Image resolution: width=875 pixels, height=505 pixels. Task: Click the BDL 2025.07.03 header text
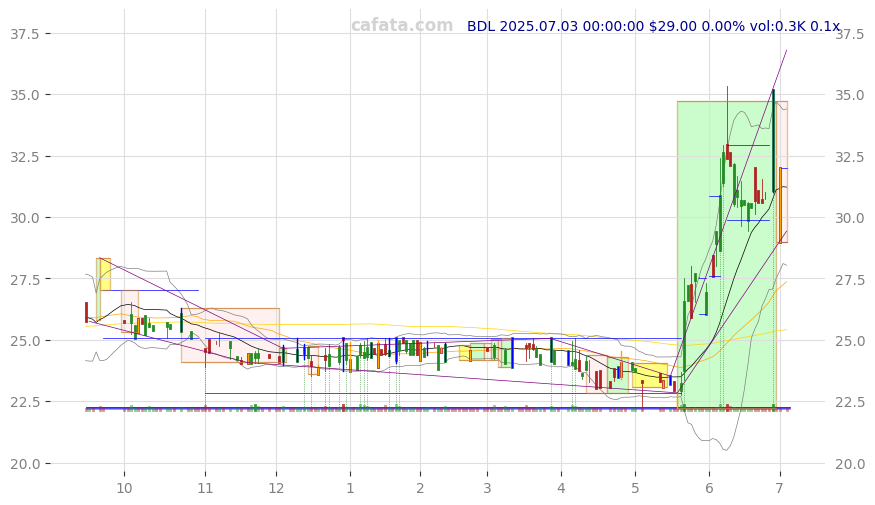pos(653,26)
